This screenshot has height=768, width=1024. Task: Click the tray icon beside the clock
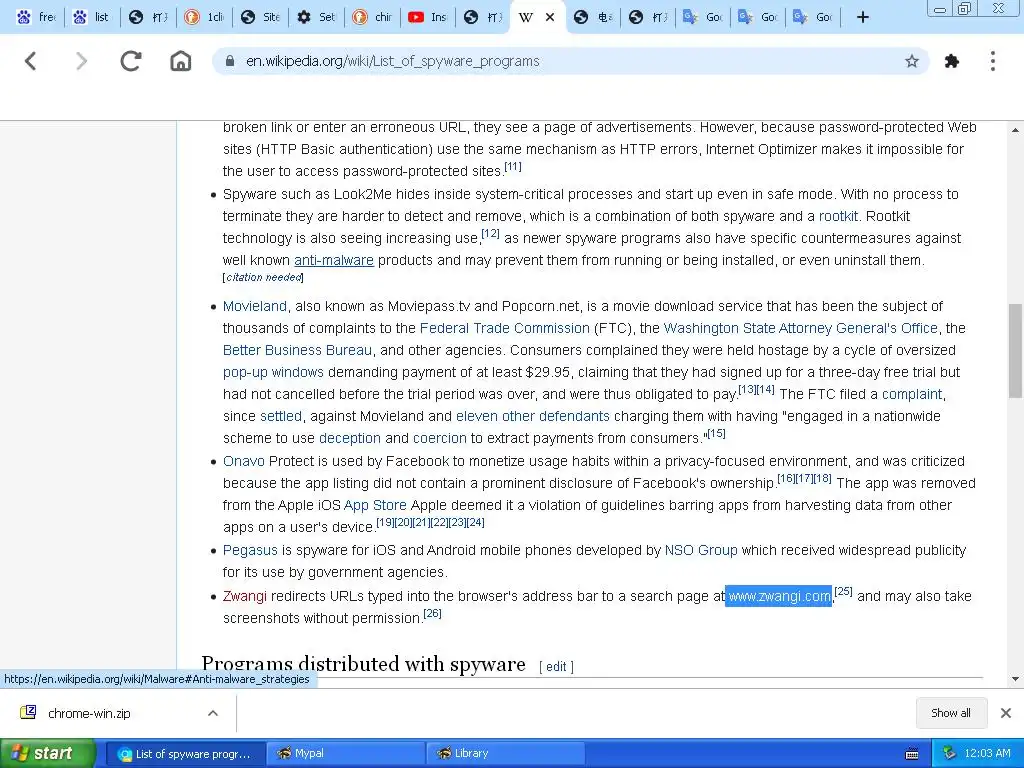(x=949, y=753)
